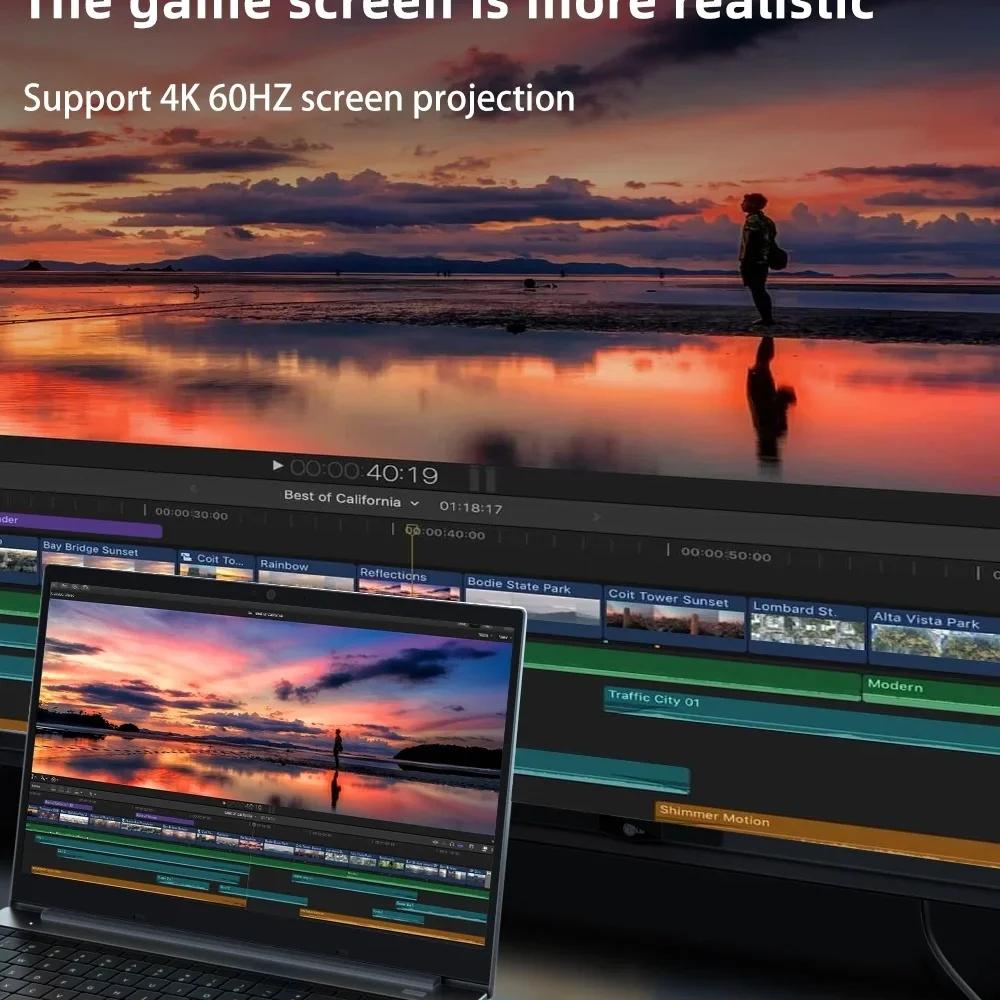Click the playhead at 00:00:40:00
This screenshot has width=1000, height=1000.
click(x=412, y=531)
